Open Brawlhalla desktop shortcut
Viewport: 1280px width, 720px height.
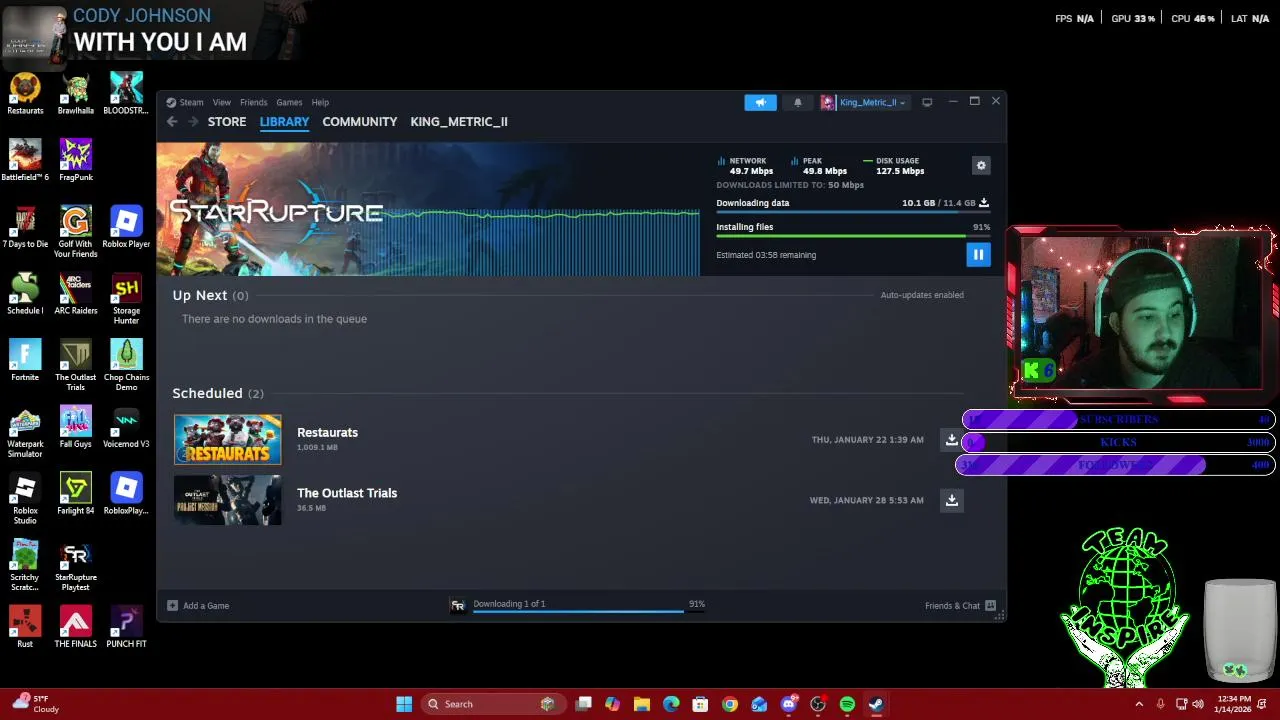pos(76,94)
